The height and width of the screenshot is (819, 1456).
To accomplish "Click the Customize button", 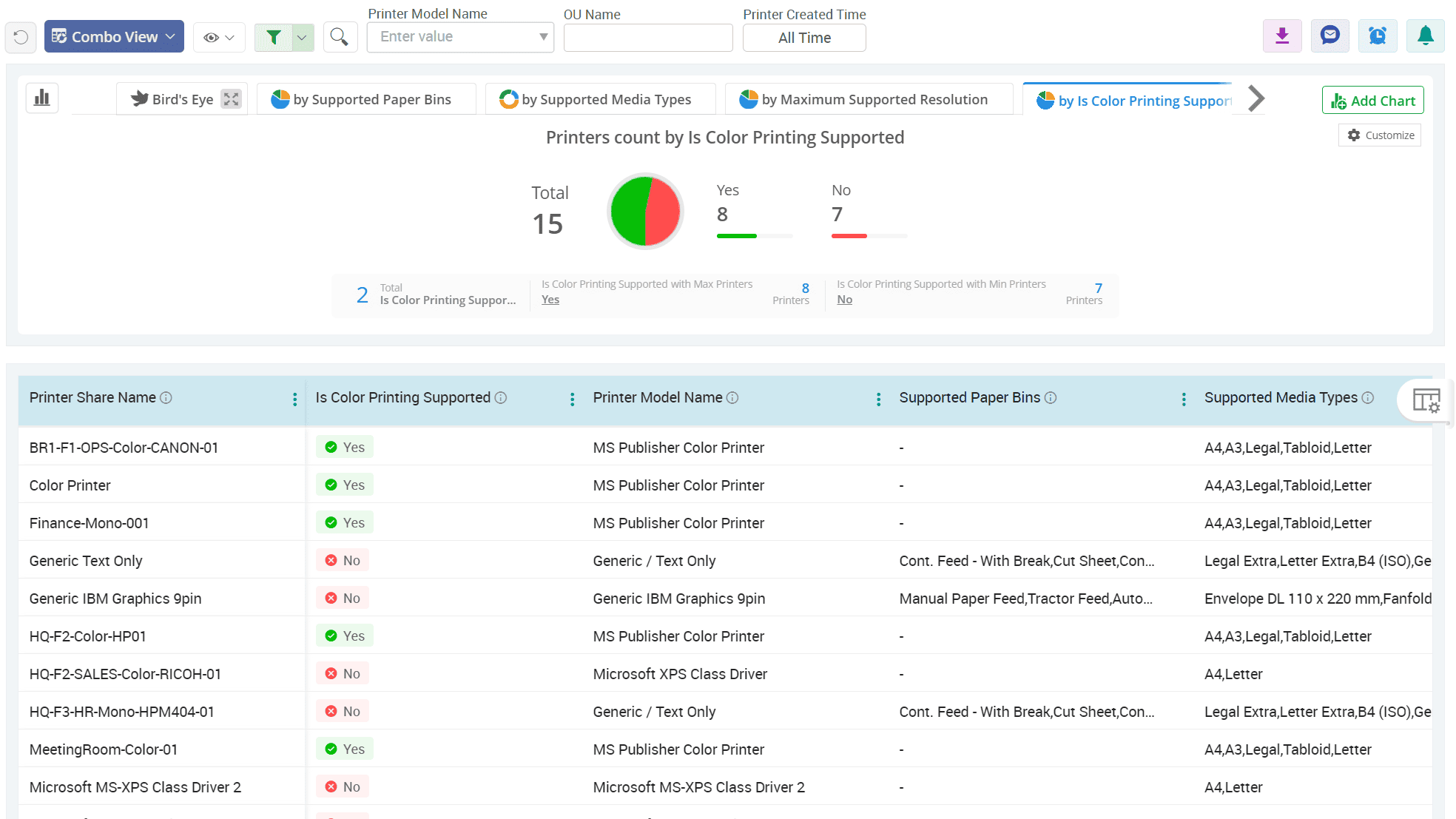I will tap(1380, 135).
